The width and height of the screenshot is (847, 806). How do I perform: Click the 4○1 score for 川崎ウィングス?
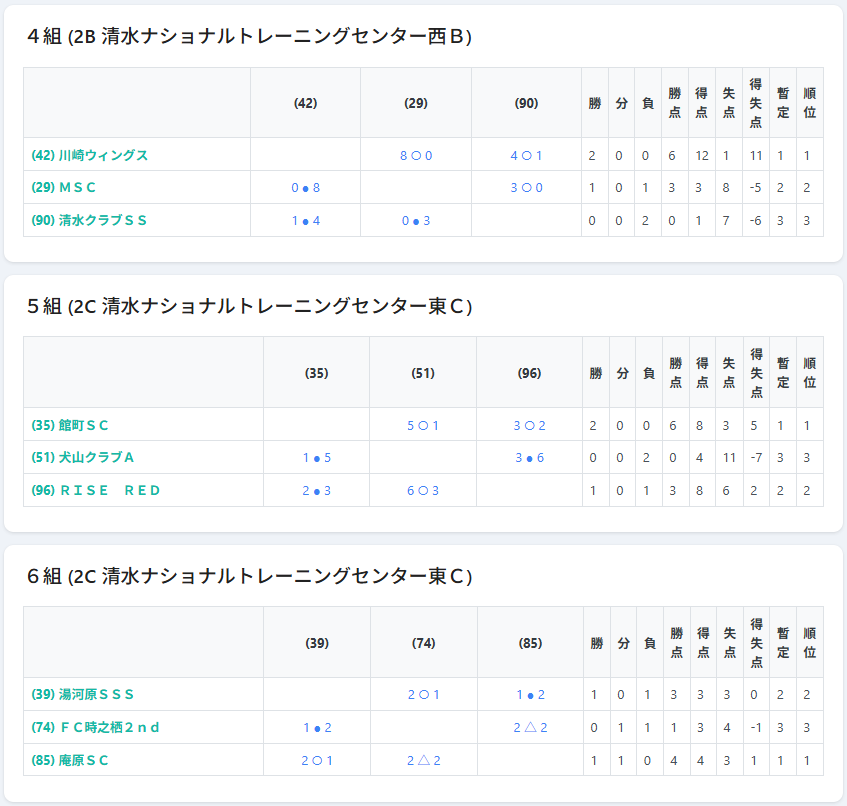click(x=526, y=155)
